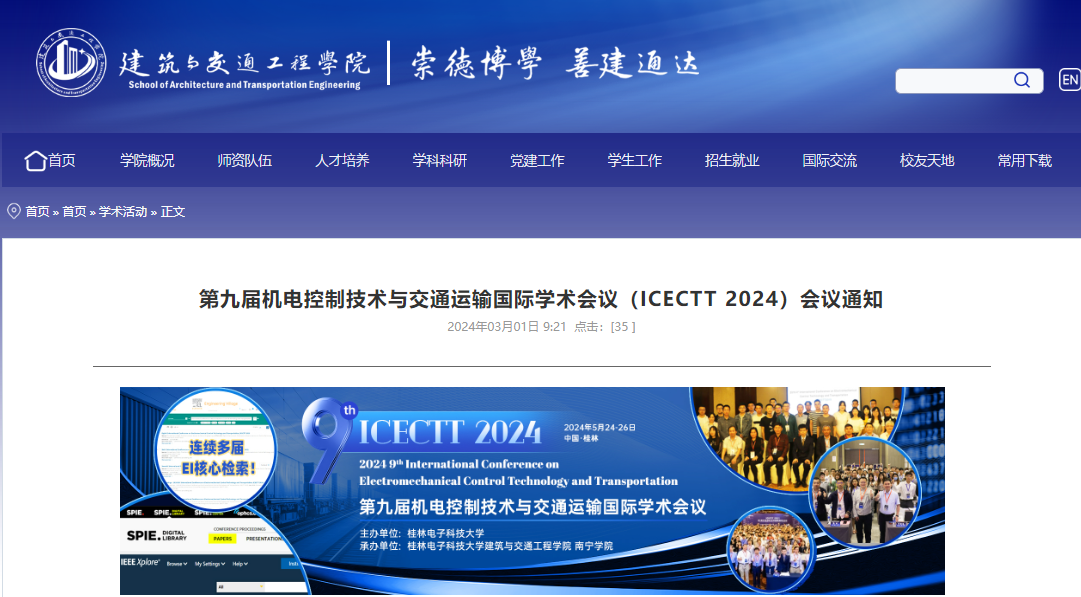The width and height of the screenshot is (1081, 597).
Task: Open the 人才培养 menu
Action: (x=342, y=161)
